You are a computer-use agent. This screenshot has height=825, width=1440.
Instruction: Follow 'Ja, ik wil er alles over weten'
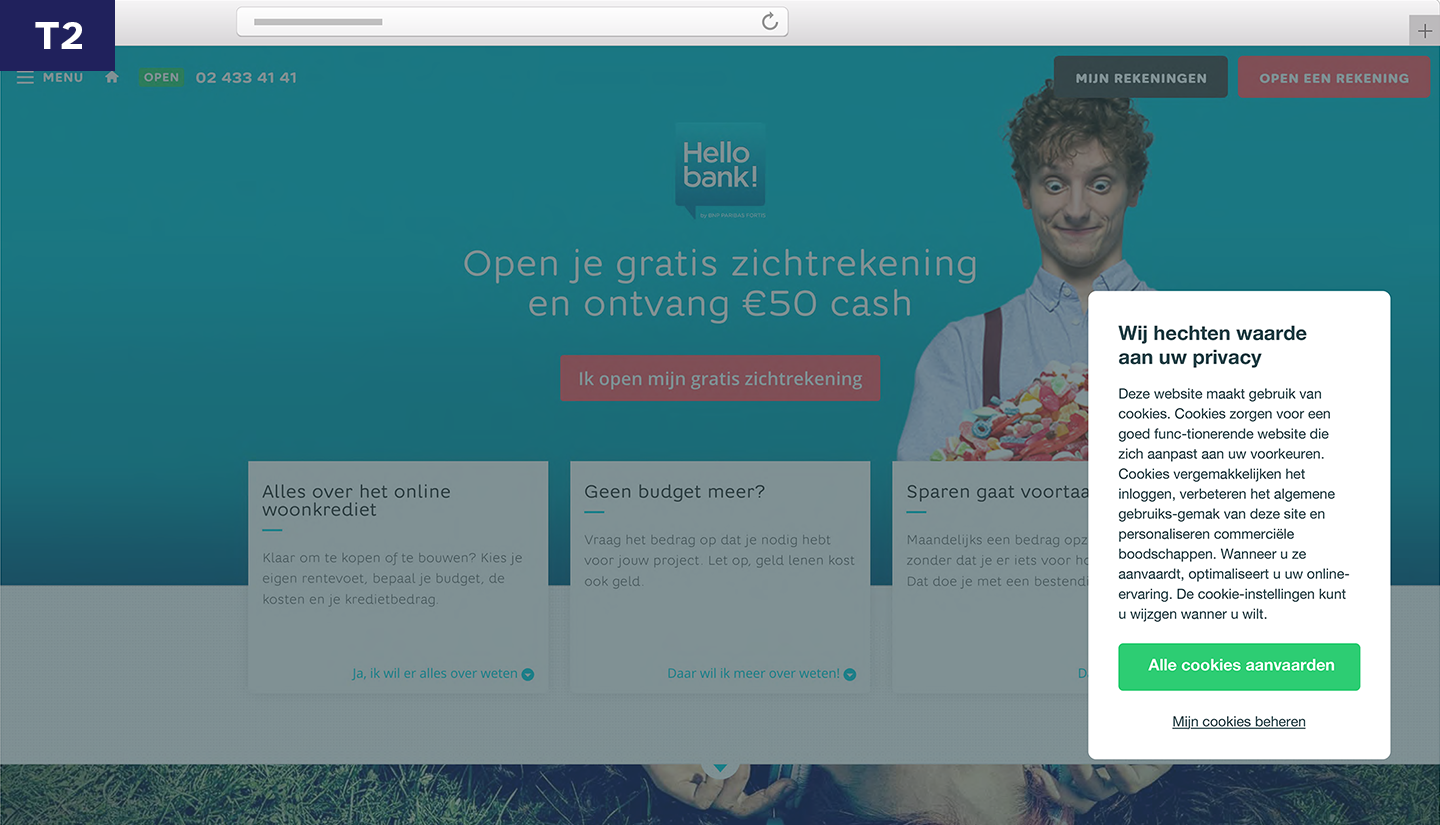click(x=435, y=674)
